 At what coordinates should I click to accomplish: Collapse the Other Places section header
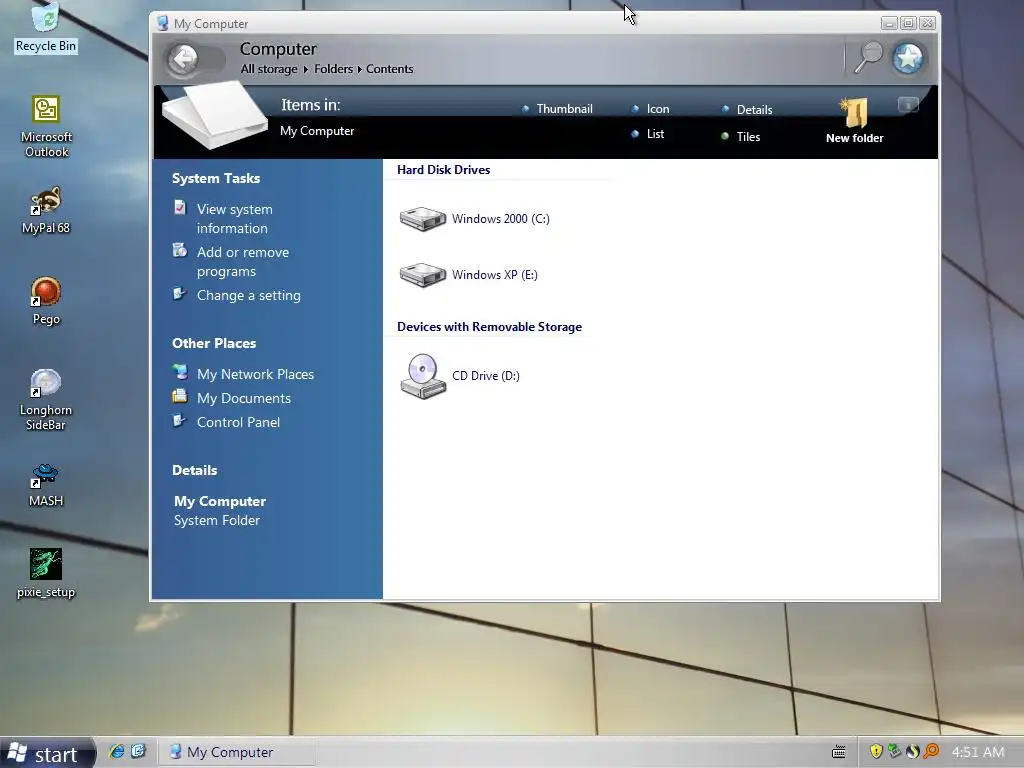214,344
